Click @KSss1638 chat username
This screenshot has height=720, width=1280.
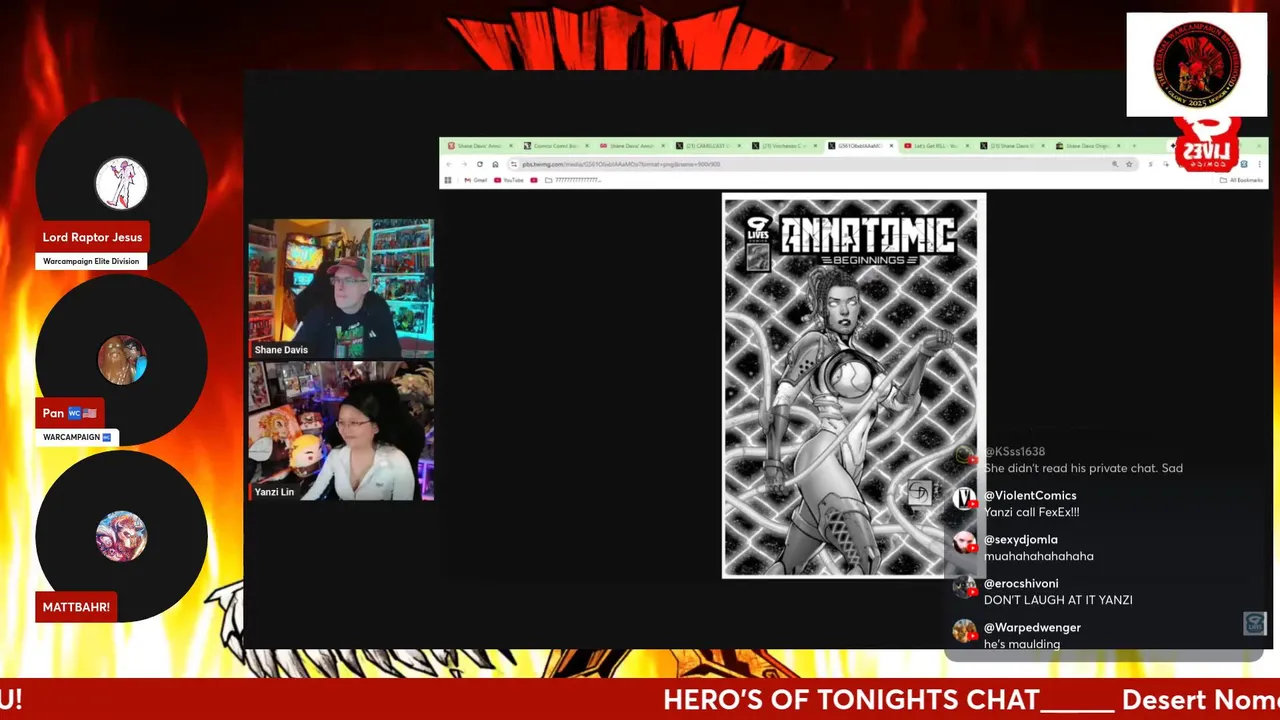coord(1015,452)
